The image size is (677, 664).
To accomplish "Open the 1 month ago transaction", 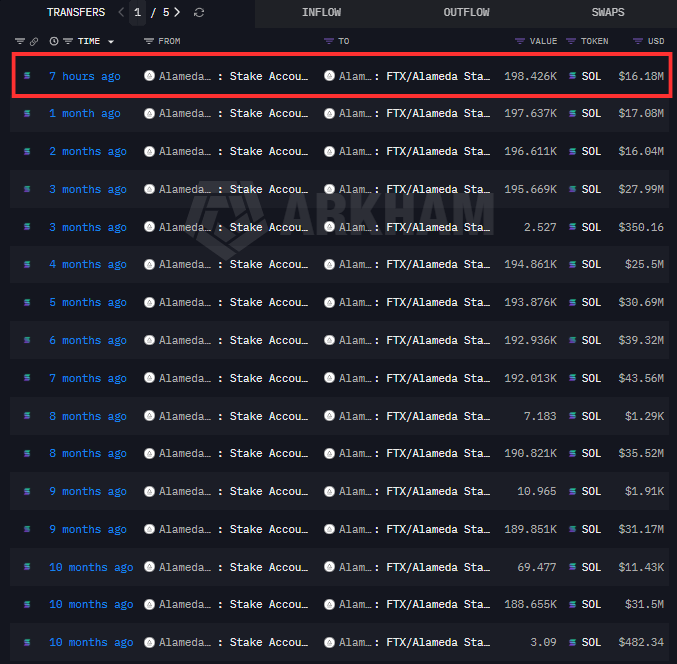I will (85, 114).
